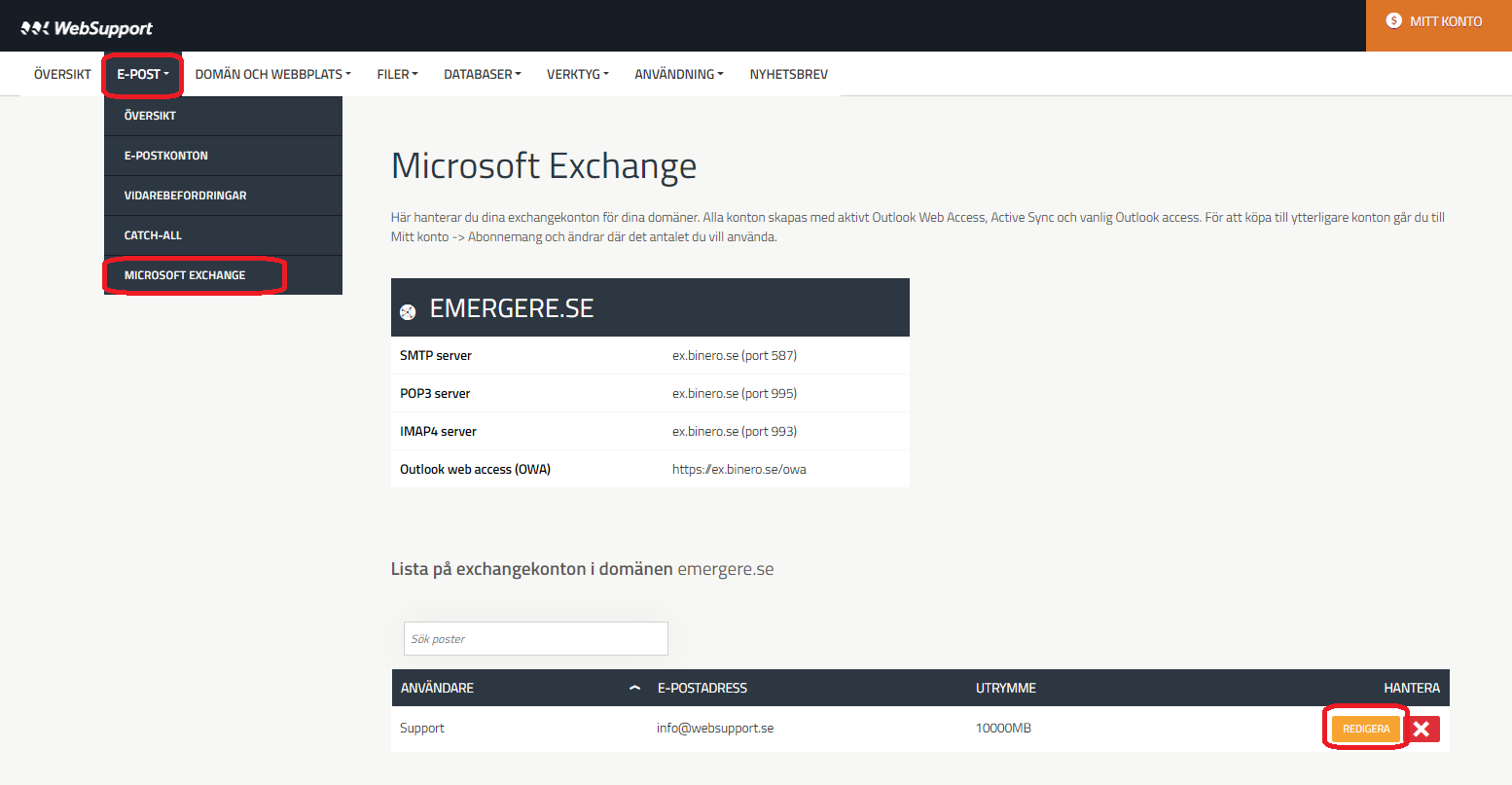Click the SMTP server label
This screenshot has height=785, width=1512.
[436, 355]
